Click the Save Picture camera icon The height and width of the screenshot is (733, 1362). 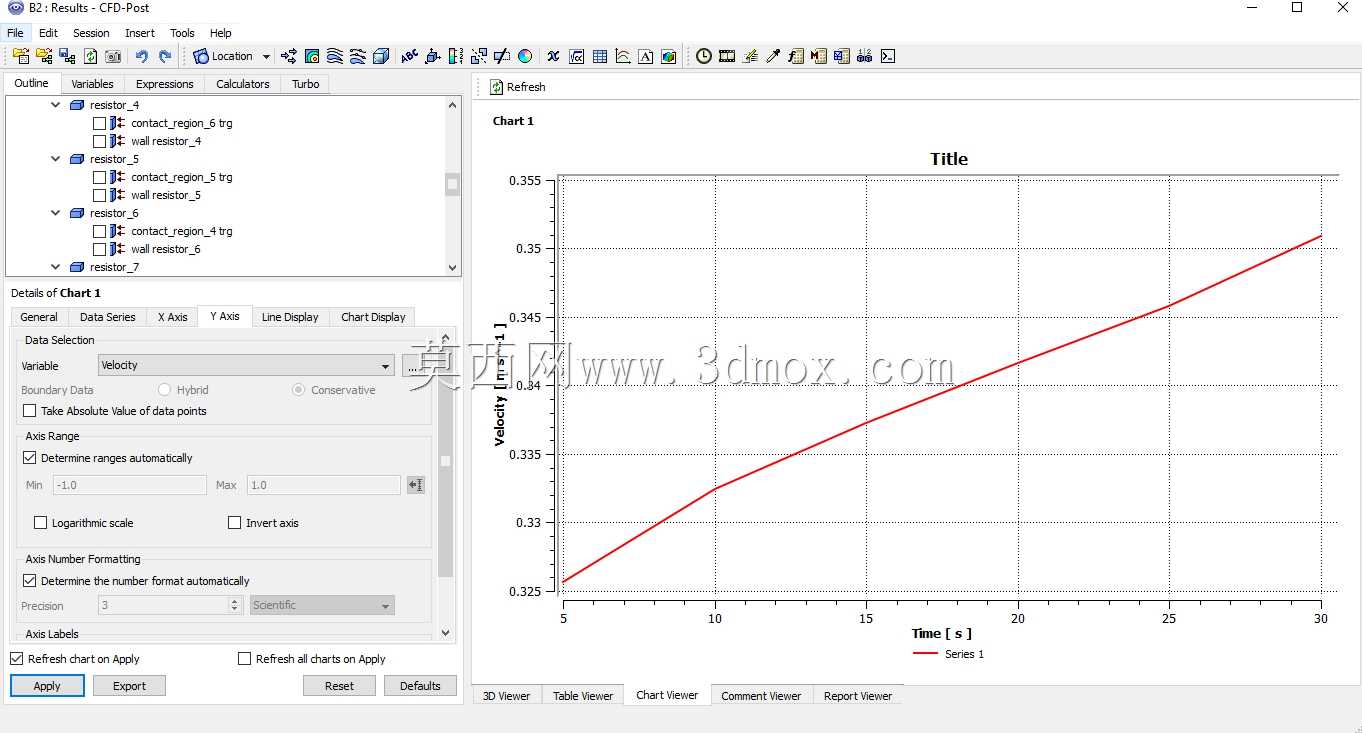[113, 56]
